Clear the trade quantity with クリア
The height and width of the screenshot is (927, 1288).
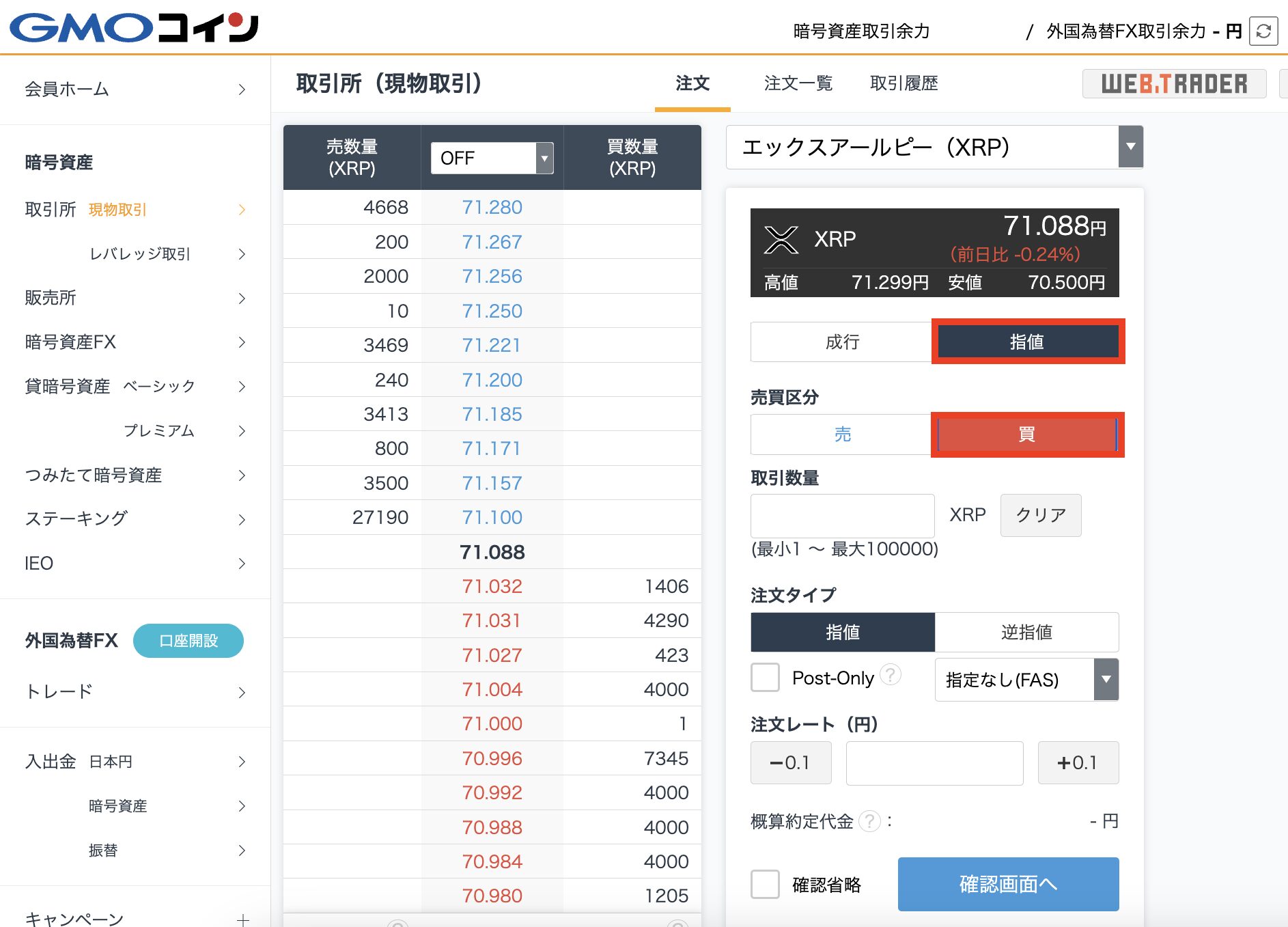tap(1041, 515)
